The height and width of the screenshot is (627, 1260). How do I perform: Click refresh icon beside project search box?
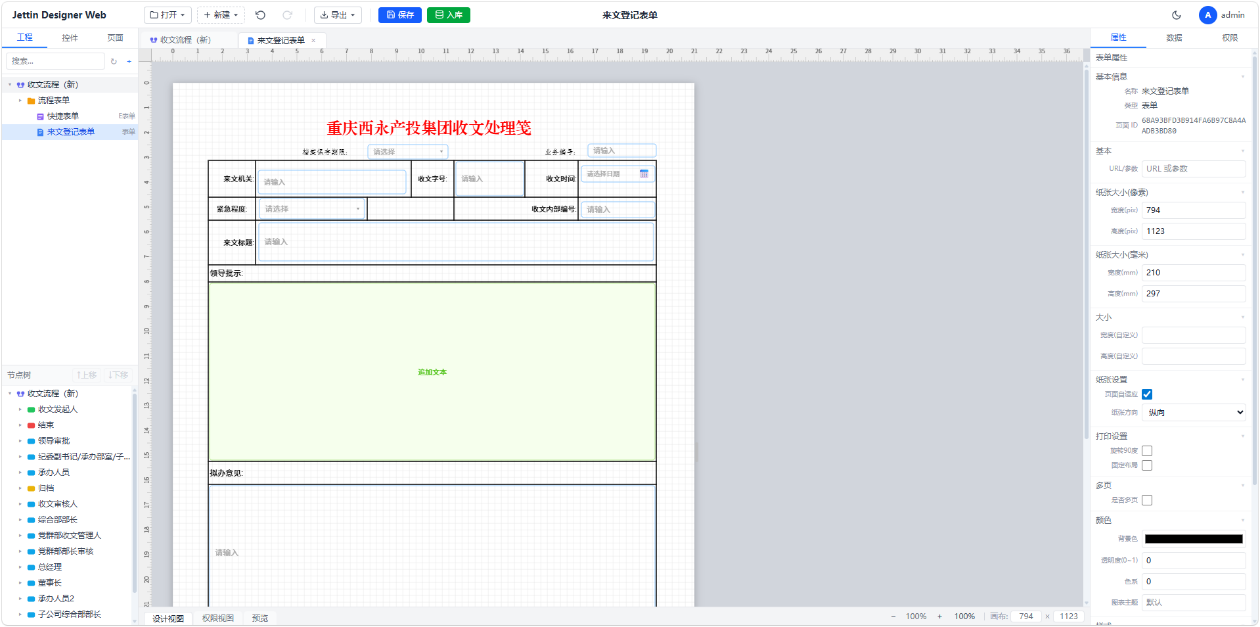click(113, 62)
